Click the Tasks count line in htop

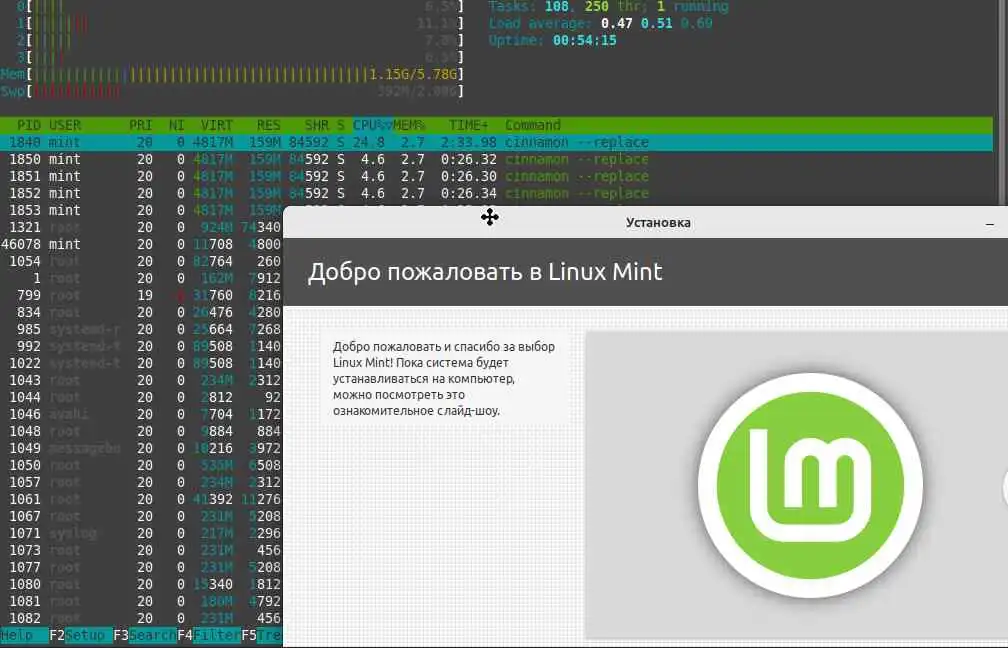tap(608, 7)
